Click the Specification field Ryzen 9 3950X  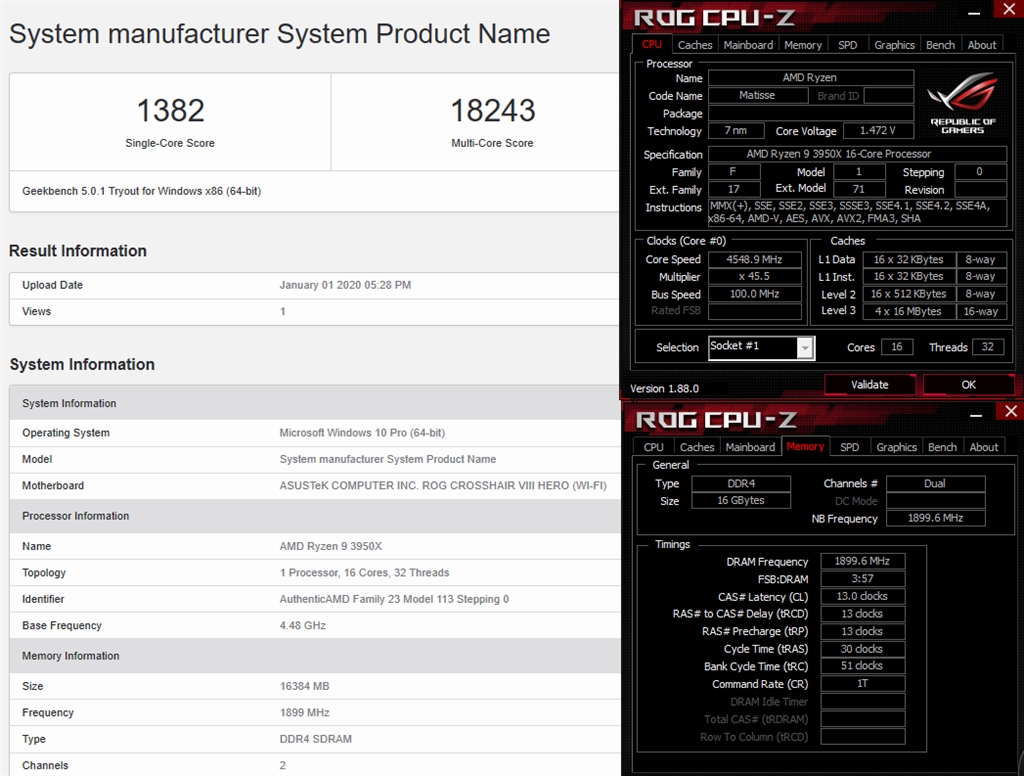[x=857, y=154]
